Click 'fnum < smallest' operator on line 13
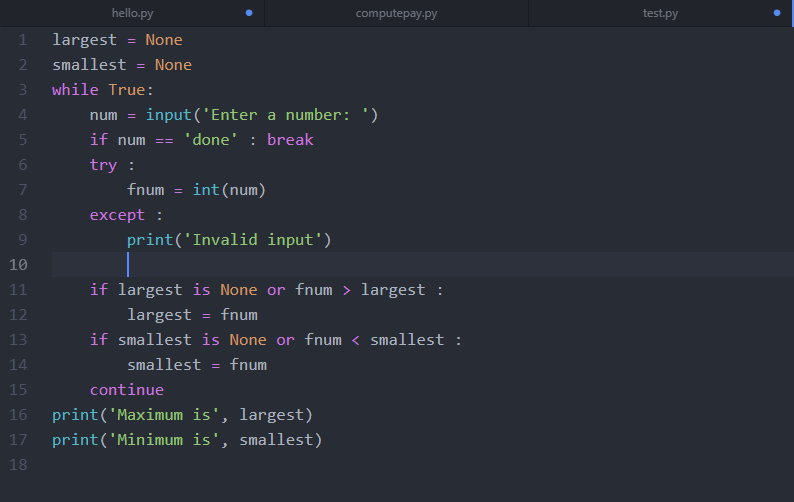Image resolution: width=794 pixels, height=502 pixels. (355, 340)
